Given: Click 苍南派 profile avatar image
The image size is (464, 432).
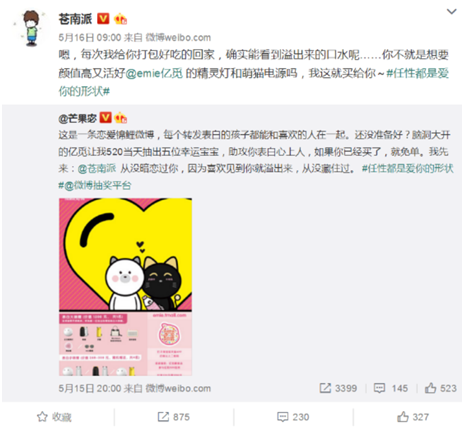Looking at the screenshot, I should (x=32, y=28).
